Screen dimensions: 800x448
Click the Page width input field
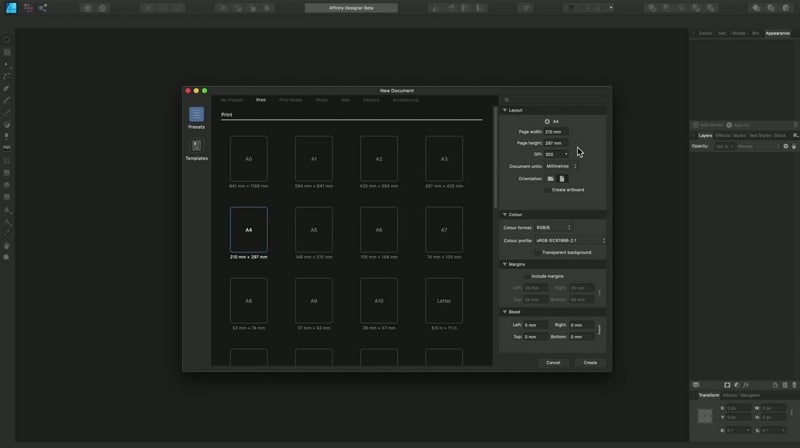click(x=556, y=132)
